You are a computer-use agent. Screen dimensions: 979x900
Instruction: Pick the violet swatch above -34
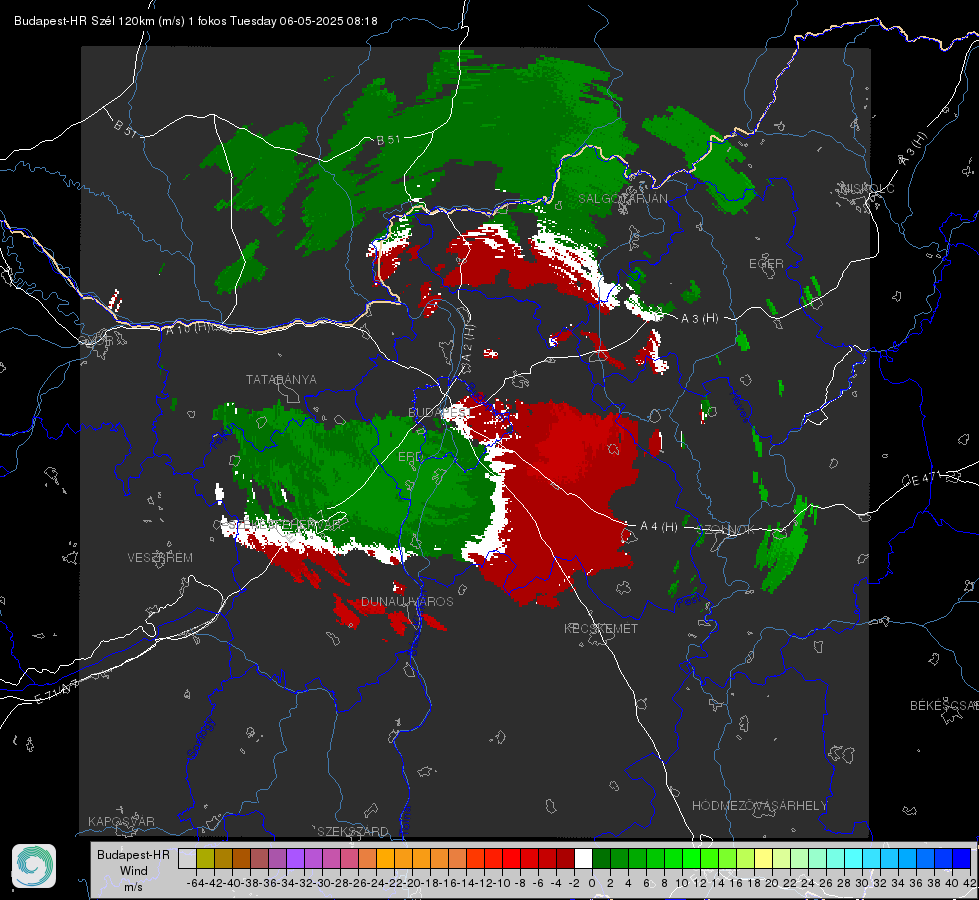[x=295, y=858]
